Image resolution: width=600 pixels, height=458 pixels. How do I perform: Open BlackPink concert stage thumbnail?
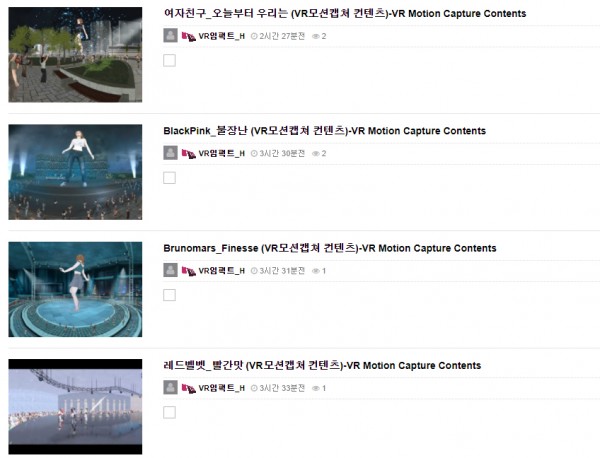pyautogui.click(x=75, y=172)
